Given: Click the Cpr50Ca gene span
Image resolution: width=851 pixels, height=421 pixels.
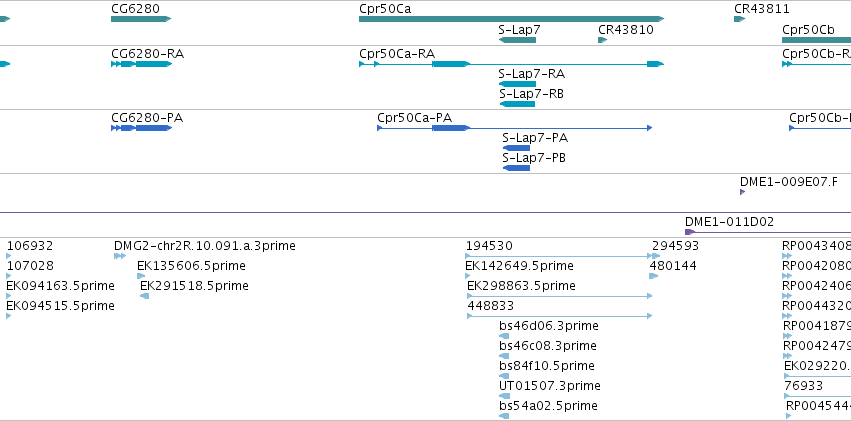Looking at the screenshot, I should click(511, 19).
